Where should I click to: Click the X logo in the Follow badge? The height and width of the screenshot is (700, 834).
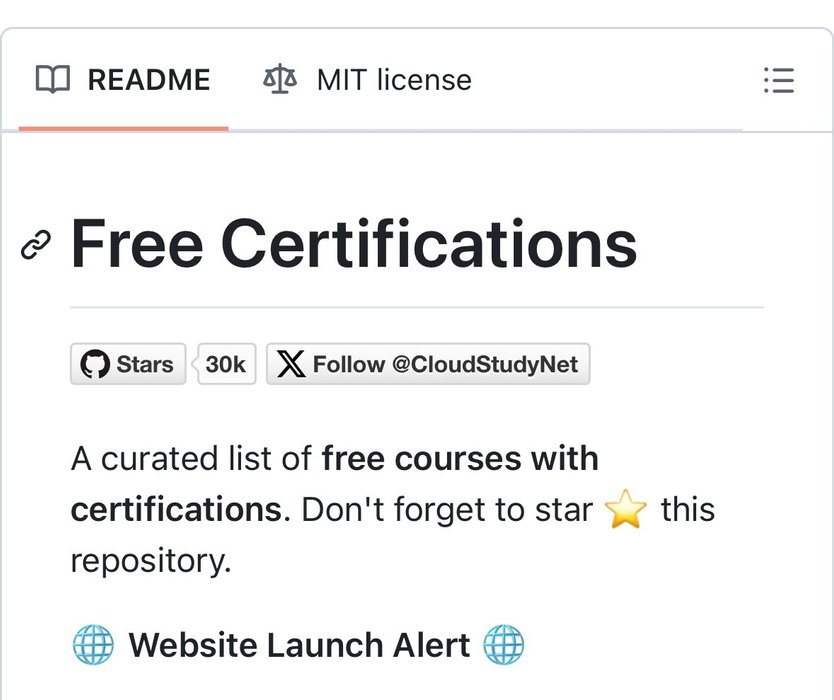click(x=291, y=364)
